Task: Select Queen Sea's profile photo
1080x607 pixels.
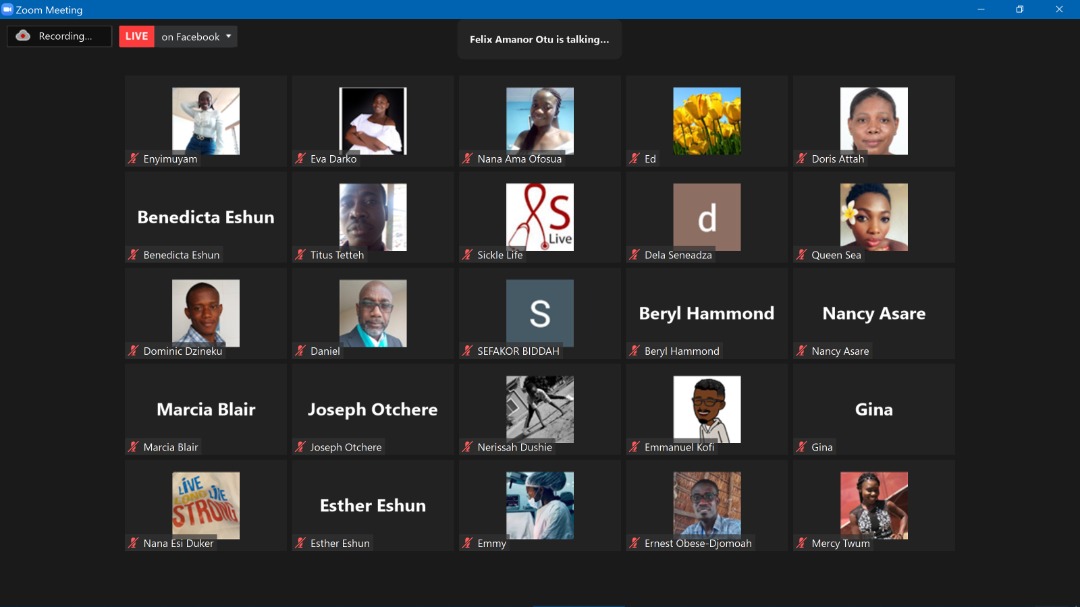Action: point(874,217)
